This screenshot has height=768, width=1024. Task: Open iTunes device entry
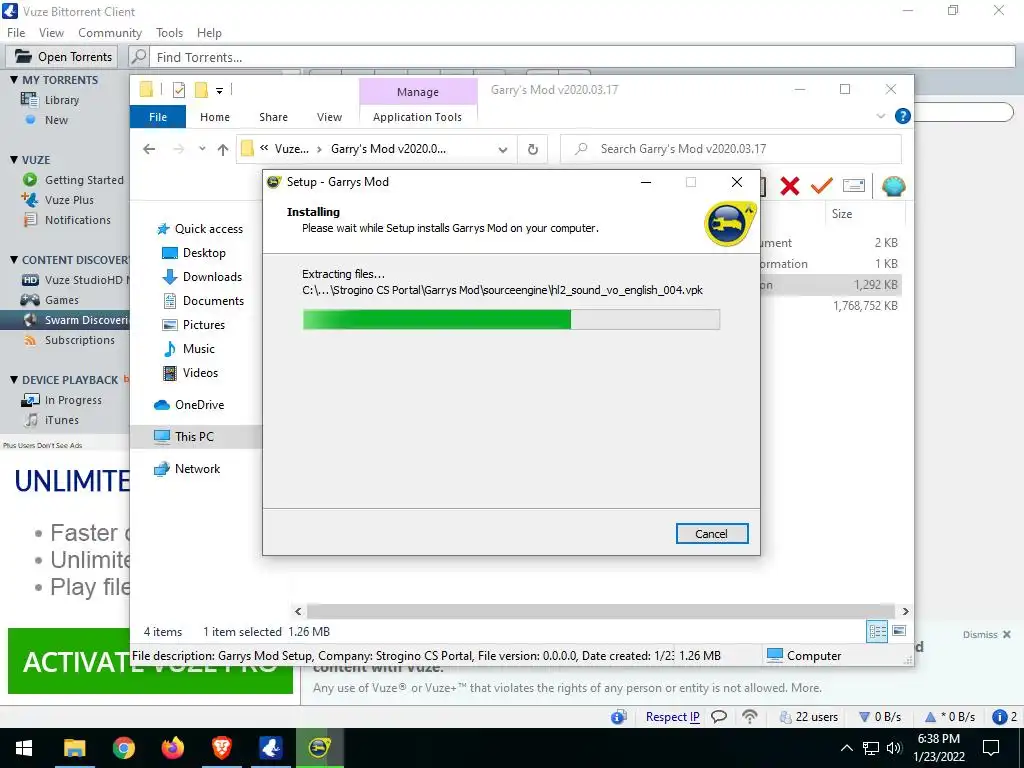pos(61,421)
